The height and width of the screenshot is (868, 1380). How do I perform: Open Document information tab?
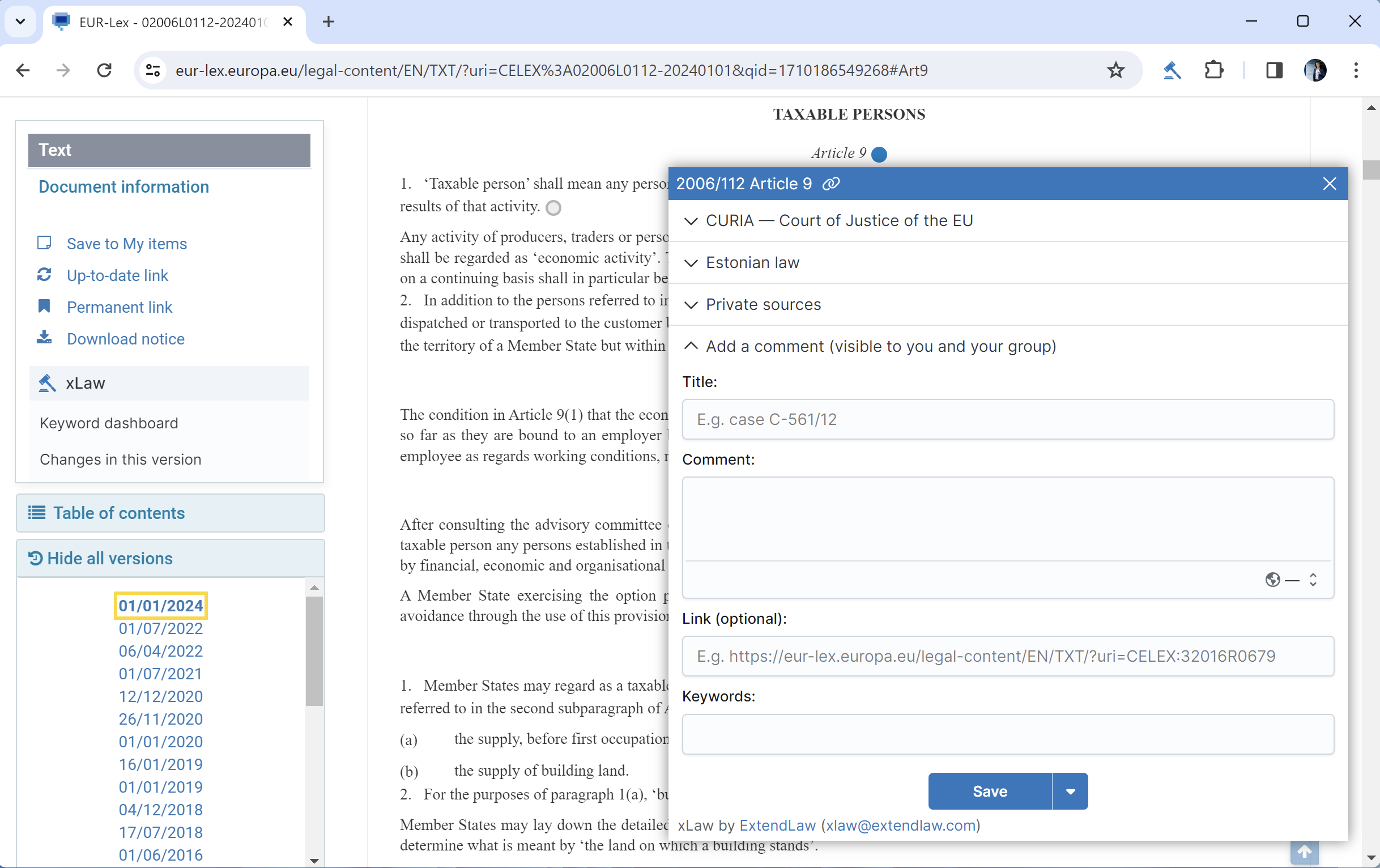pos(123,187)
